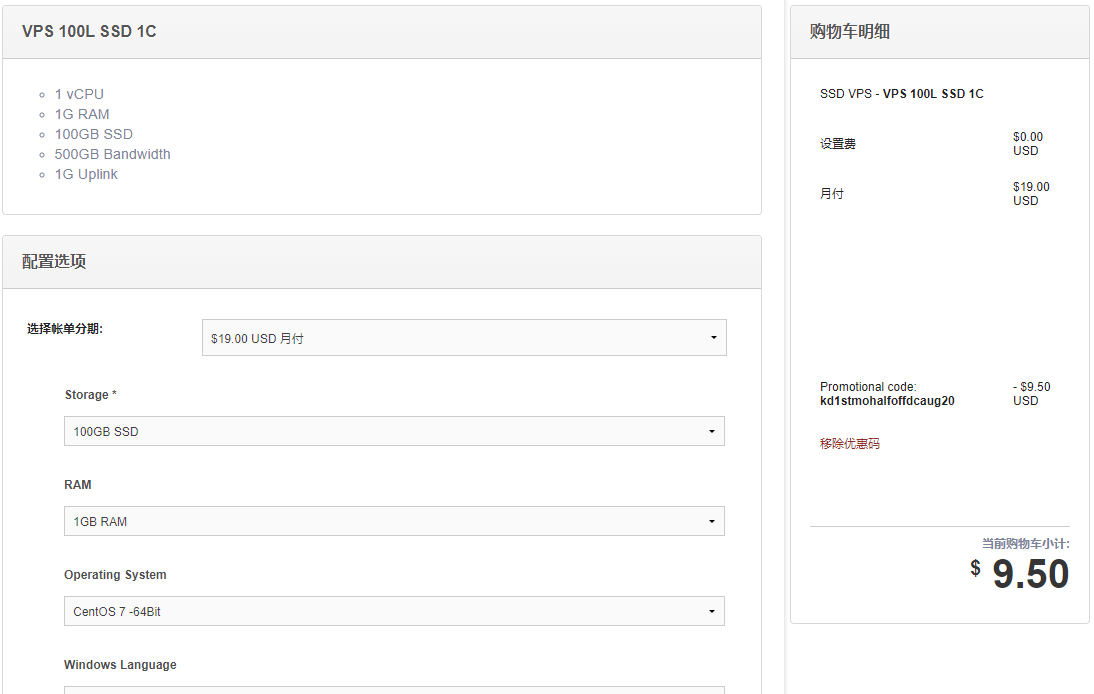Click the Windows Language selection field

coord(393,690)
